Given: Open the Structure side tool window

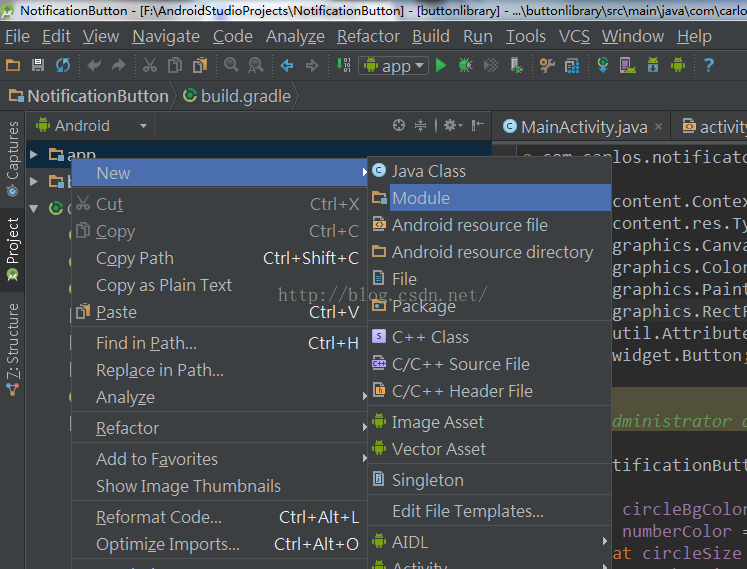Looking at the screenshot, I should pos(12,349).
